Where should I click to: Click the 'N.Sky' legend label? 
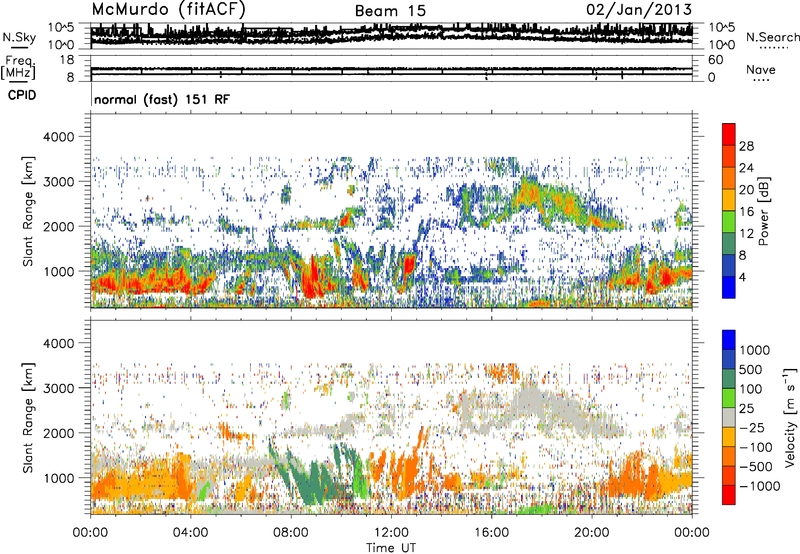[x=19, y=37]
